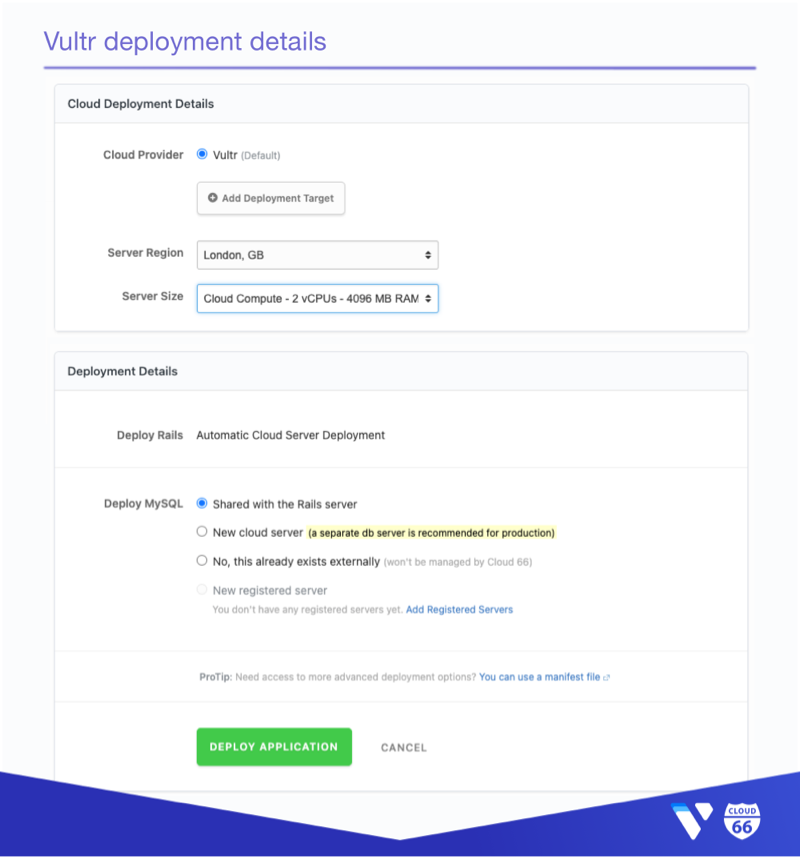Screen dimensions: 800x857
Task: Click the Add Deployment Target button
Action: pos(270,198)
